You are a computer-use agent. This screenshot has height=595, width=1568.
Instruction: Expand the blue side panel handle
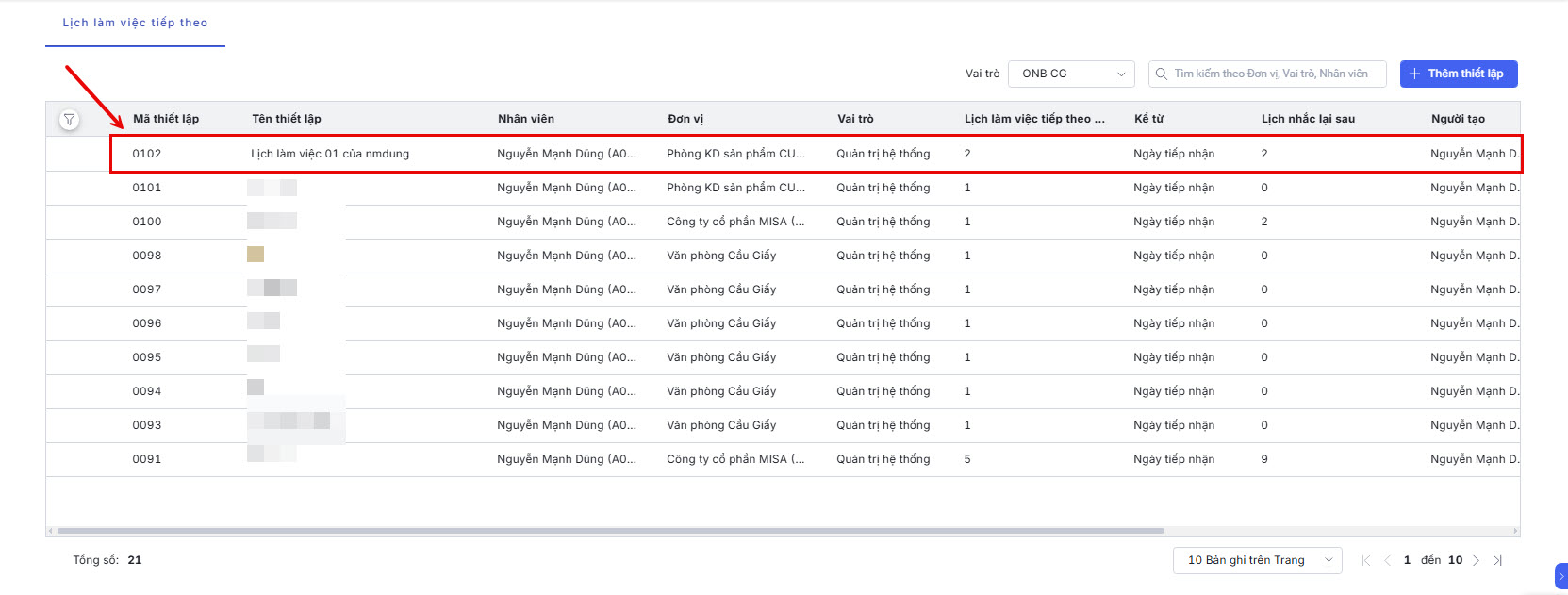1561,576
